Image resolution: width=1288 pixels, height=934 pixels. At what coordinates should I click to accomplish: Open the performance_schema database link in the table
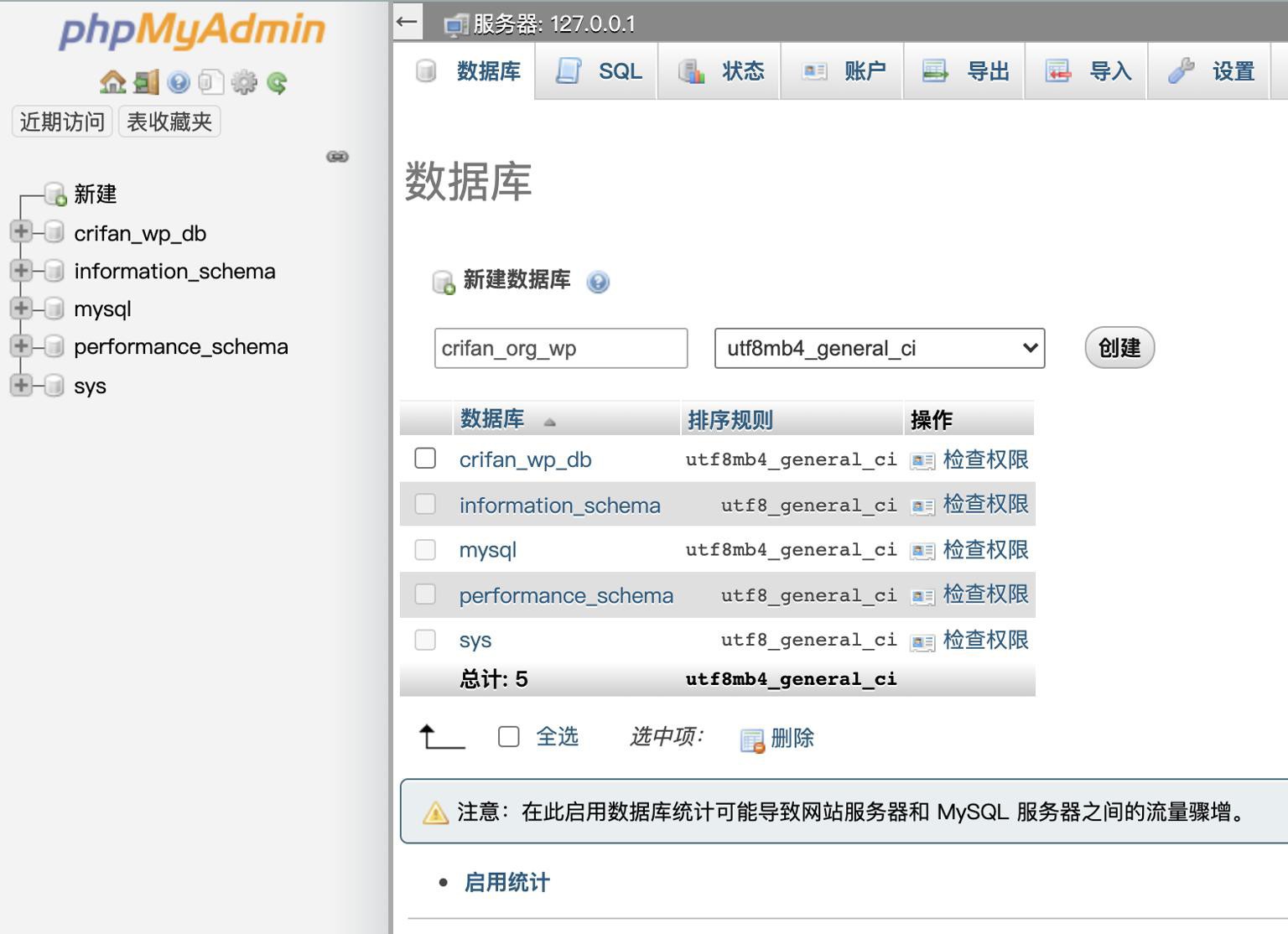click(566, 595)
